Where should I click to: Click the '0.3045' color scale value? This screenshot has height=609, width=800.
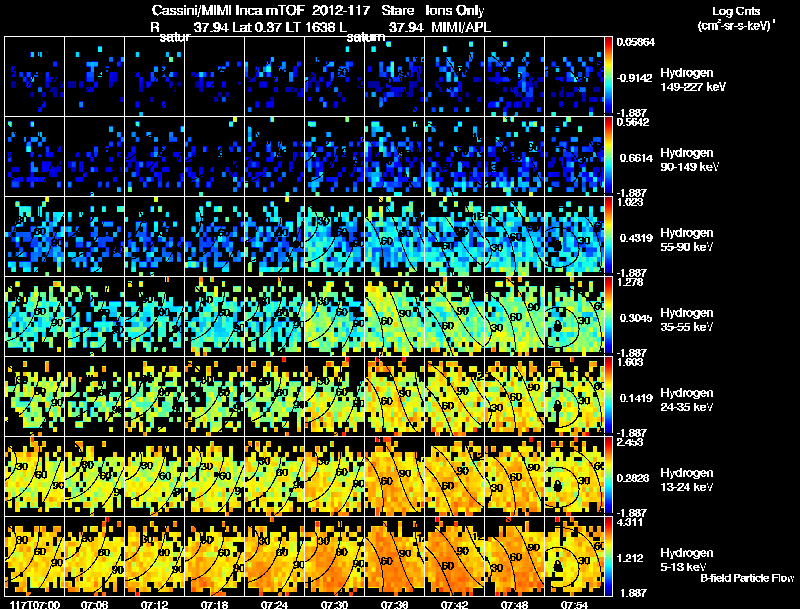coord(636,318)
